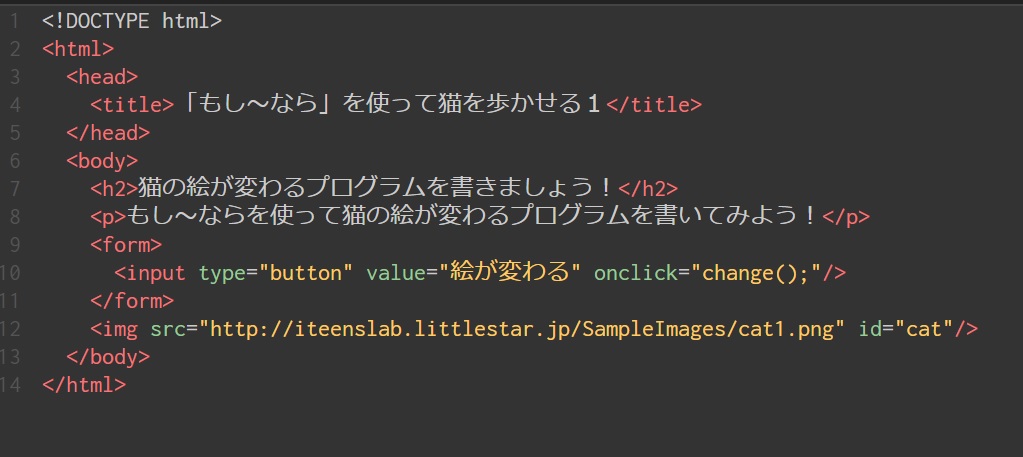Screen dimensions: 1023x457
Task: Click the Japanese title text inside title tags
Action: [x=391, y=104]
